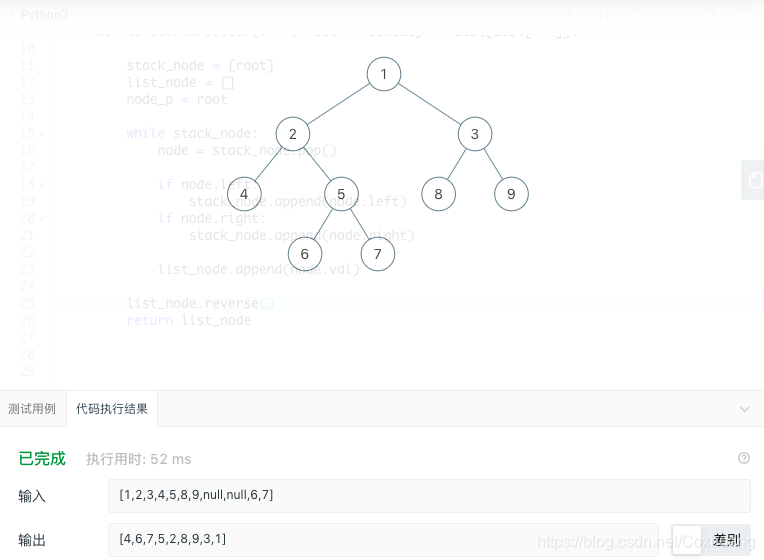Click the return list_node code line

point(189,320)
